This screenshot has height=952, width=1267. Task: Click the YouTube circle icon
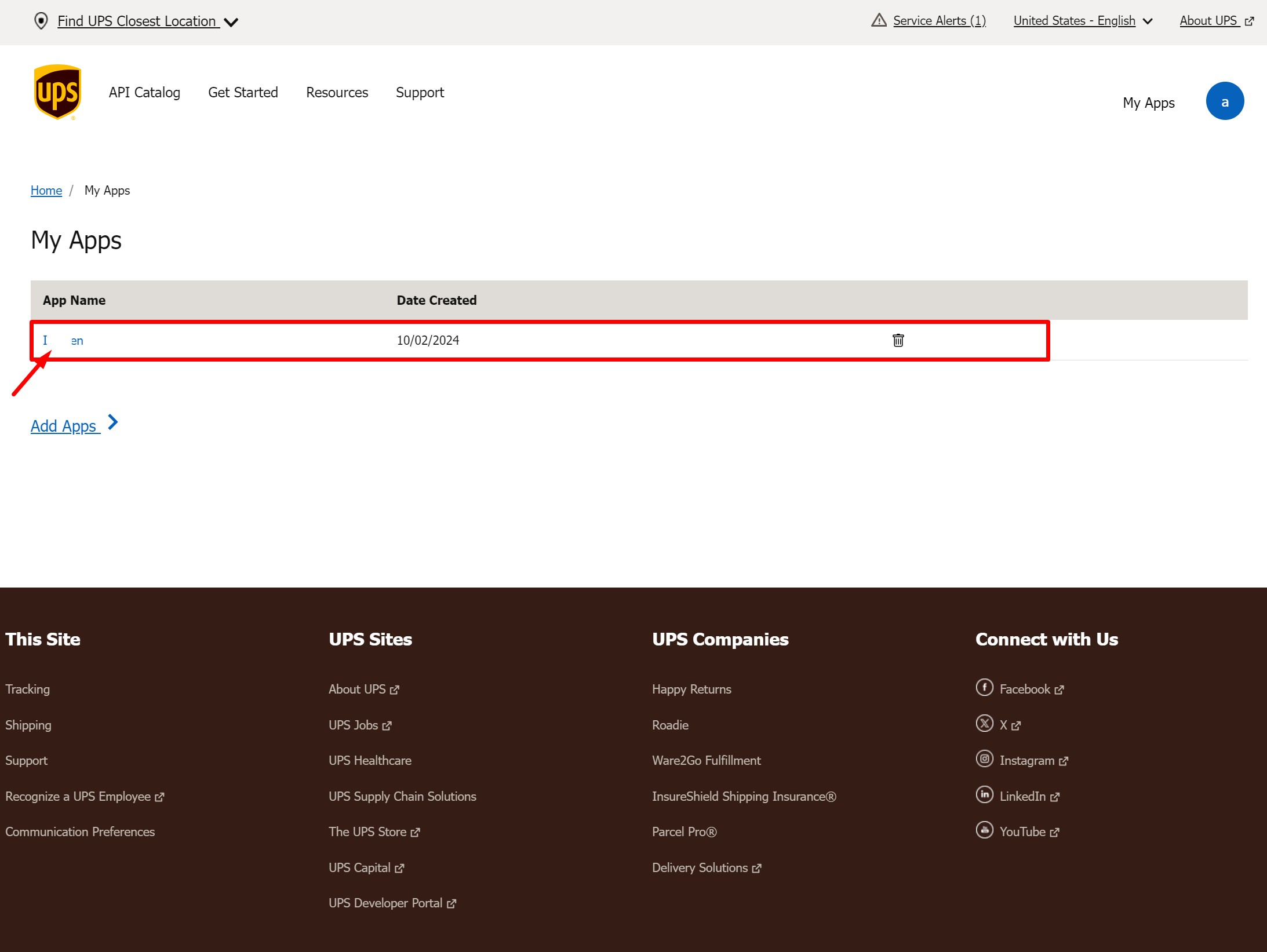coord(984,830)
